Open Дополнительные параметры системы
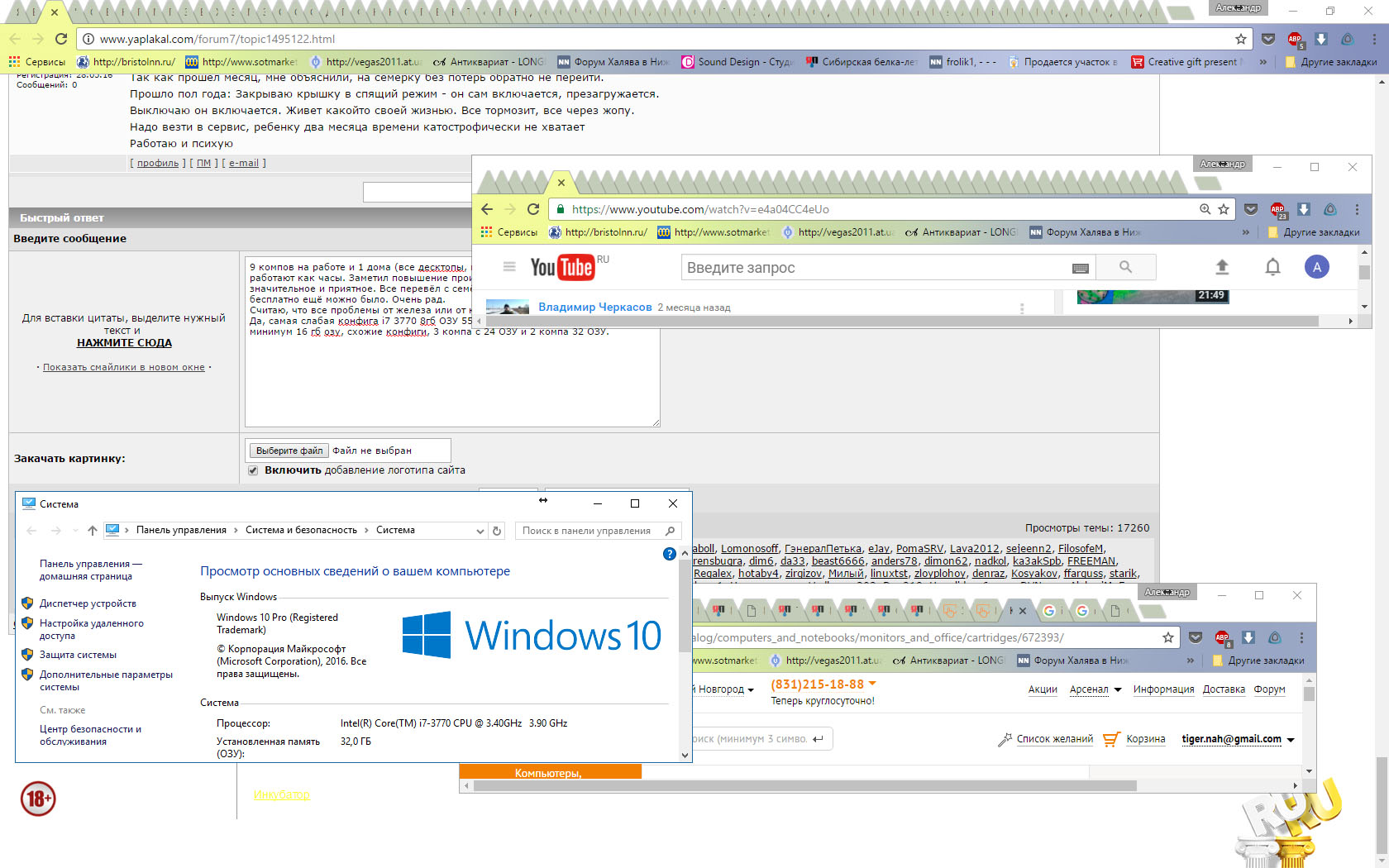 [106, 680]
